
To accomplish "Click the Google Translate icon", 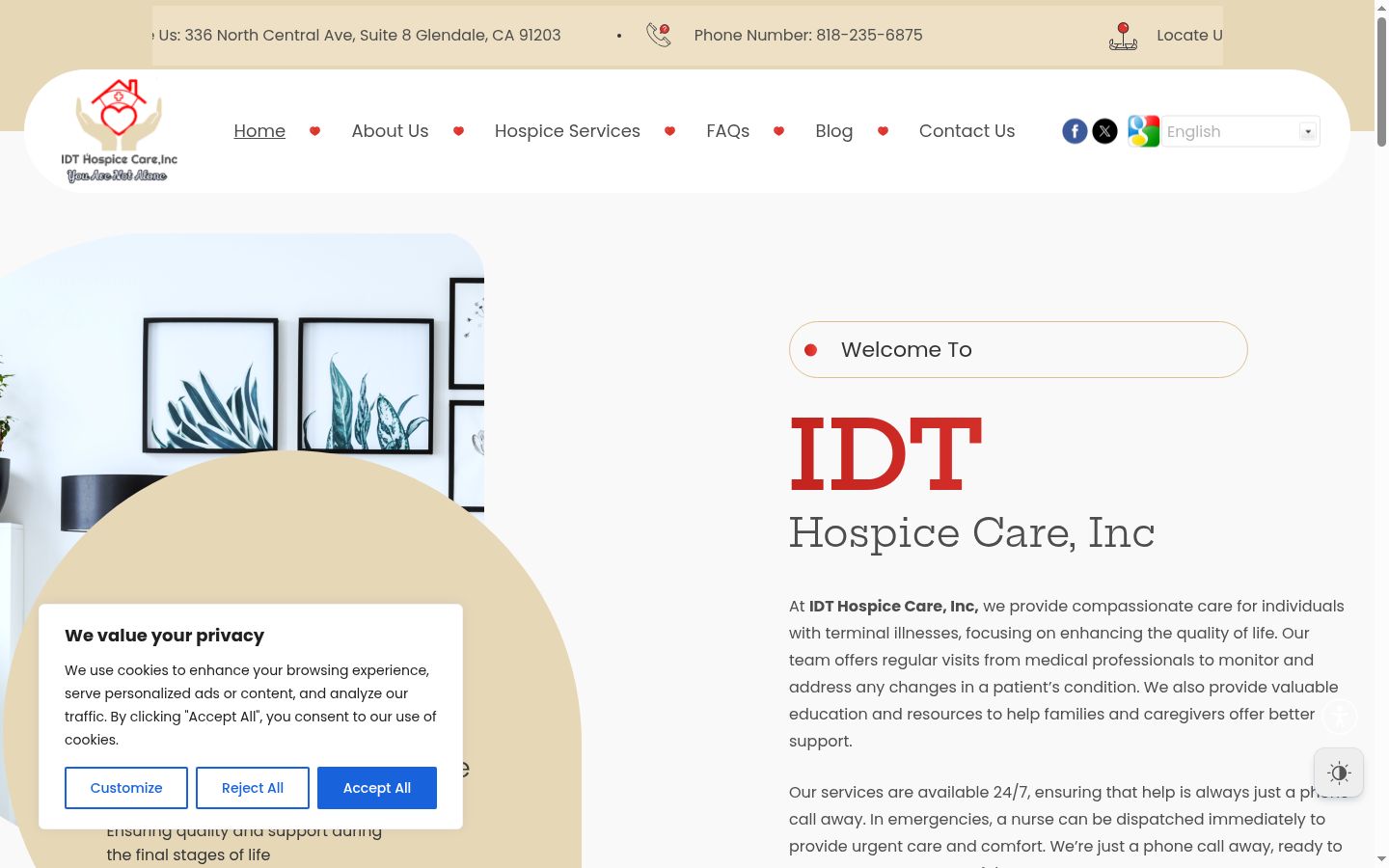I will pyautogui.click(x=1143, y=131).
